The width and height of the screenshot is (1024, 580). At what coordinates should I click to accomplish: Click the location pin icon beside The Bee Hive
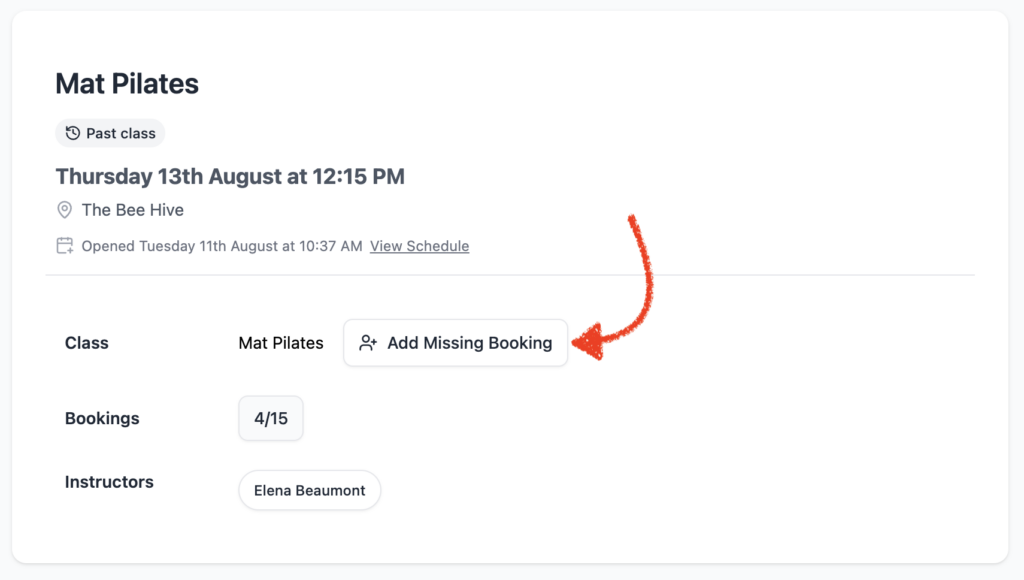pyautogui.click(x=64, y=210)
